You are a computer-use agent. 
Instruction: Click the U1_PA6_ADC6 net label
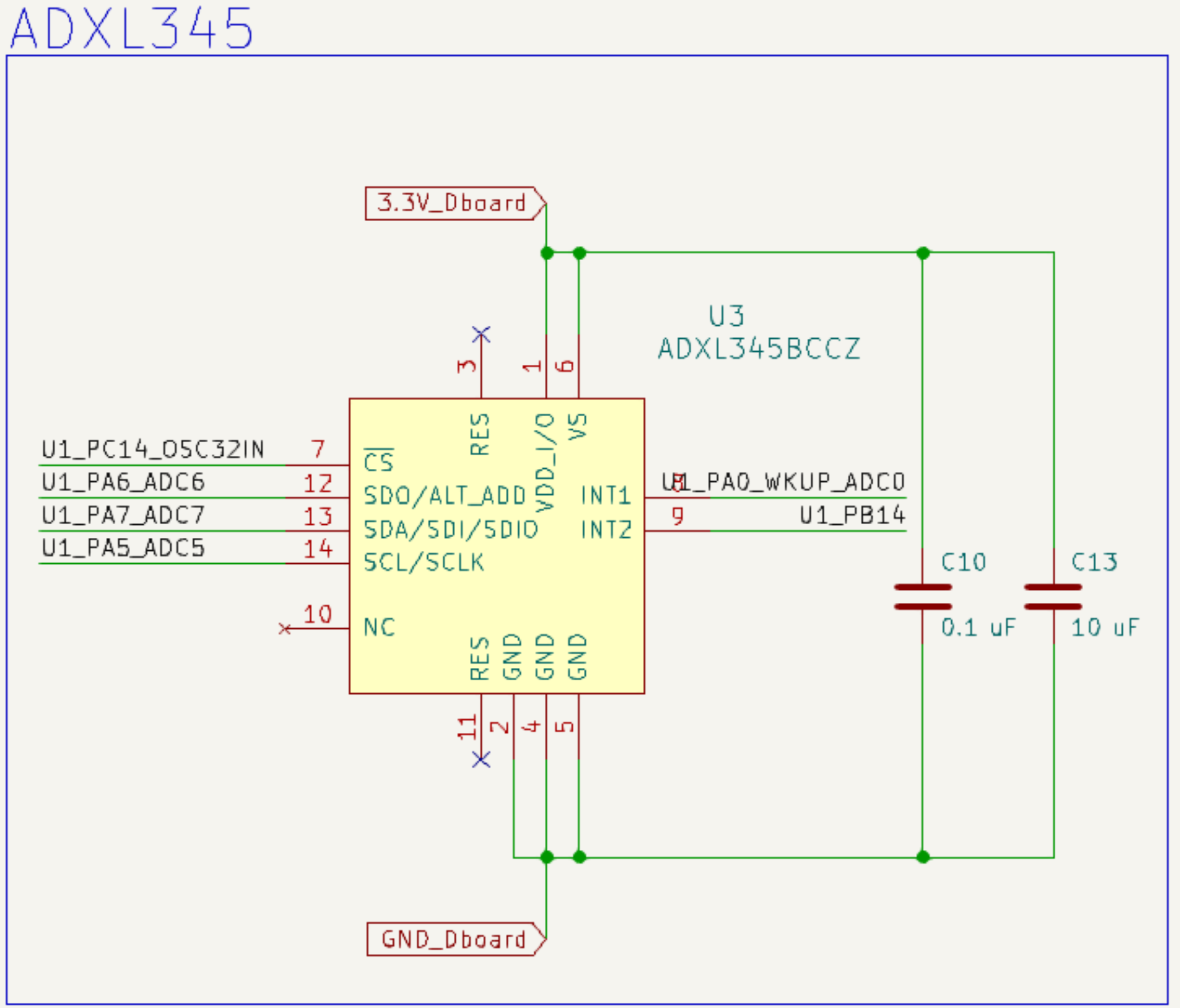coord(124,482)
